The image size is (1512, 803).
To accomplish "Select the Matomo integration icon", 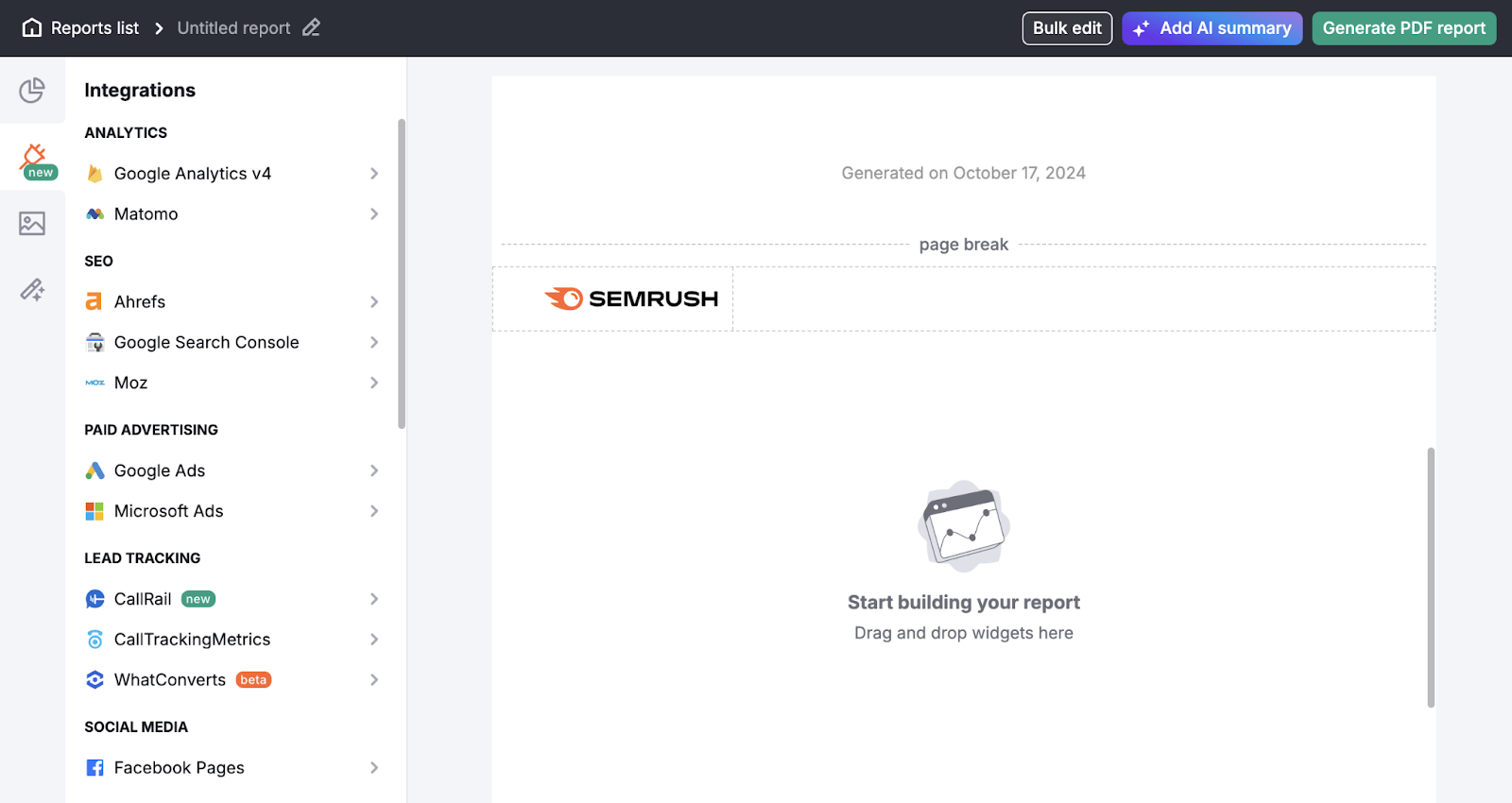I will (95, 214).
